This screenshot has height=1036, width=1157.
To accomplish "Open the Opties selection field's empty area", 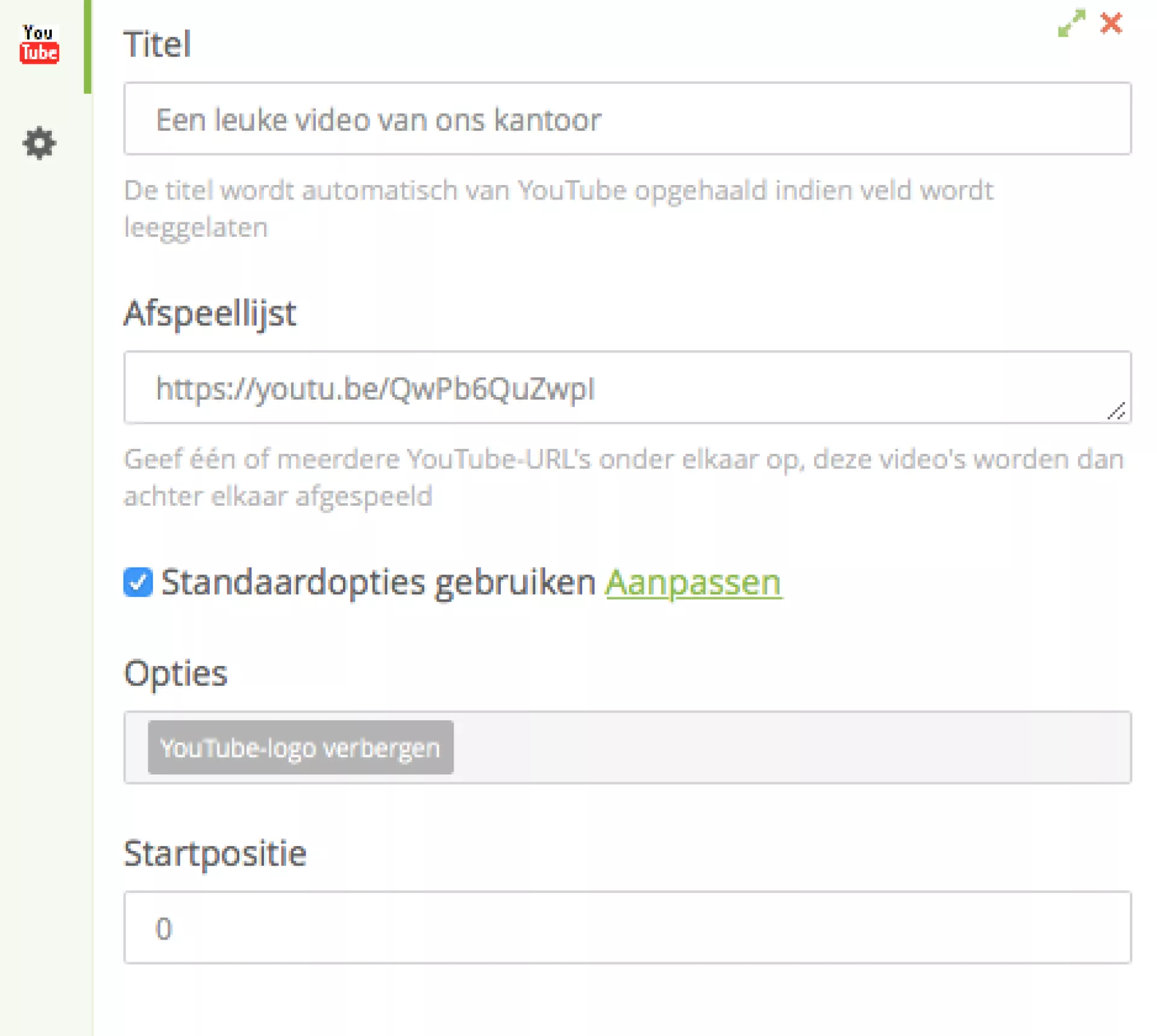I will point(783,747).
